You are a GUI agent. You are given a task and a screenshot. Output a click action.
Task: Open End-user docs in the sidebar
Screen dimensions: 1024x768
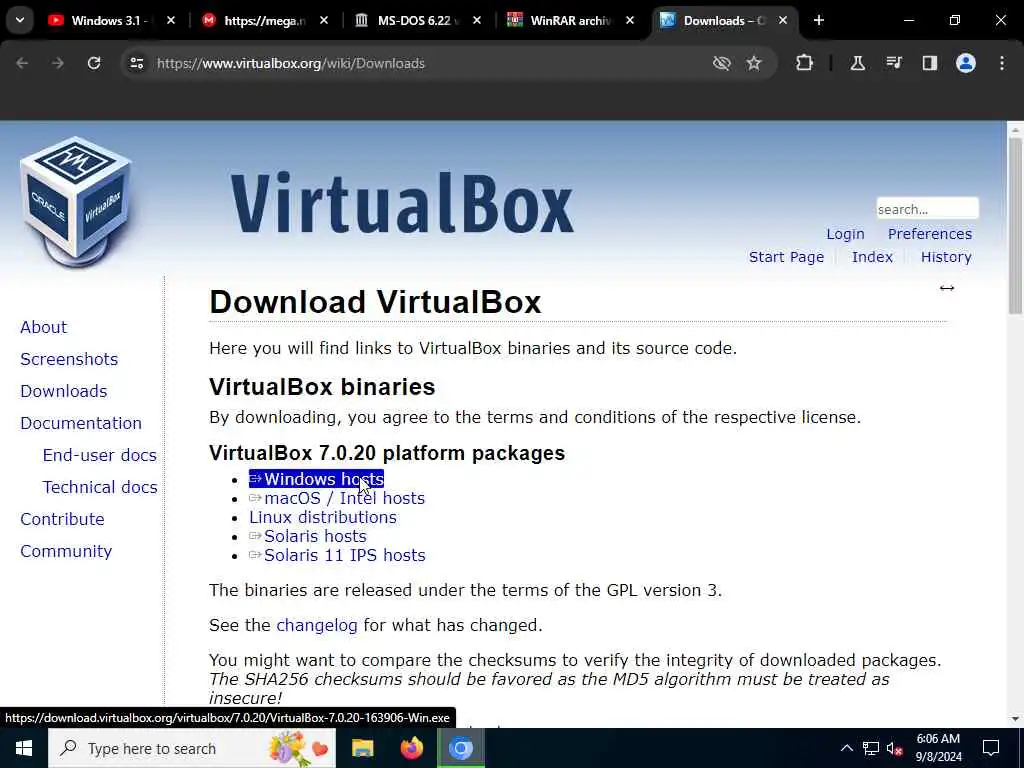coord(100,455)
